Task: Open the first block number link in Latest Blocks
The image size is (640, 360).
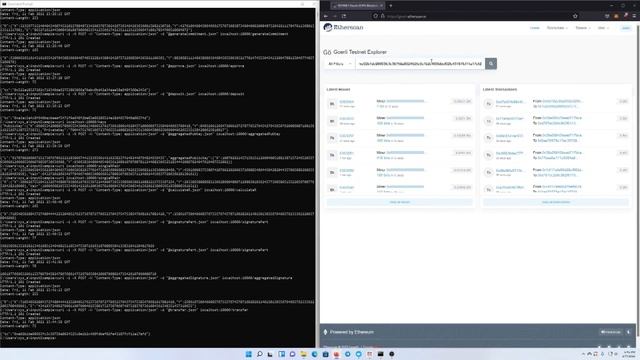Action: [347, 102]
